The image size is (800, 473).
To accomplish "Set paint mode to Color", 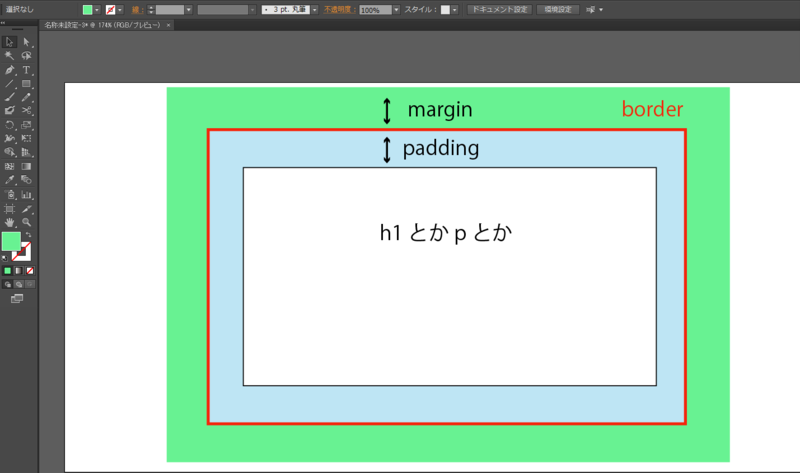I will pos(7,271).
